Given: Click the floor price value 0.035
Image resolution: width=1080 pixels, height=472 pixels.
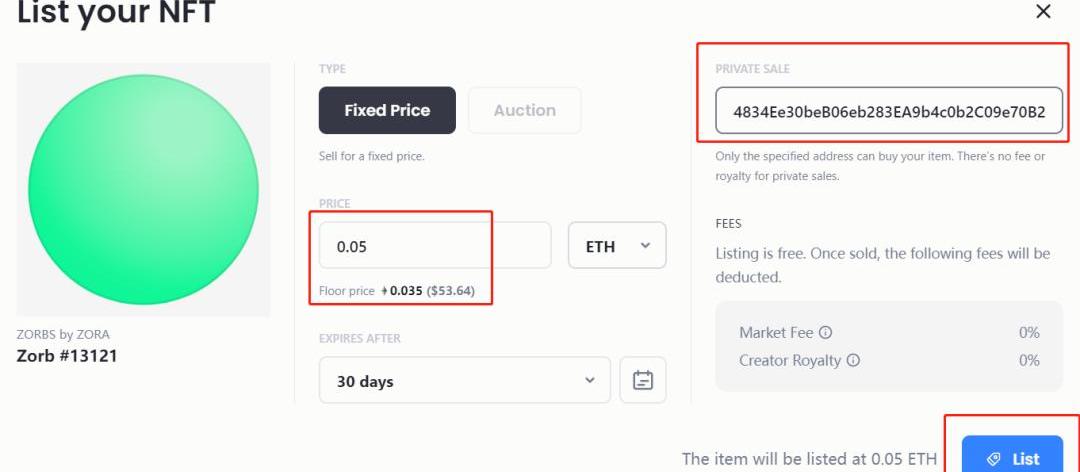Looking at the screenshot, I should 406,291.
